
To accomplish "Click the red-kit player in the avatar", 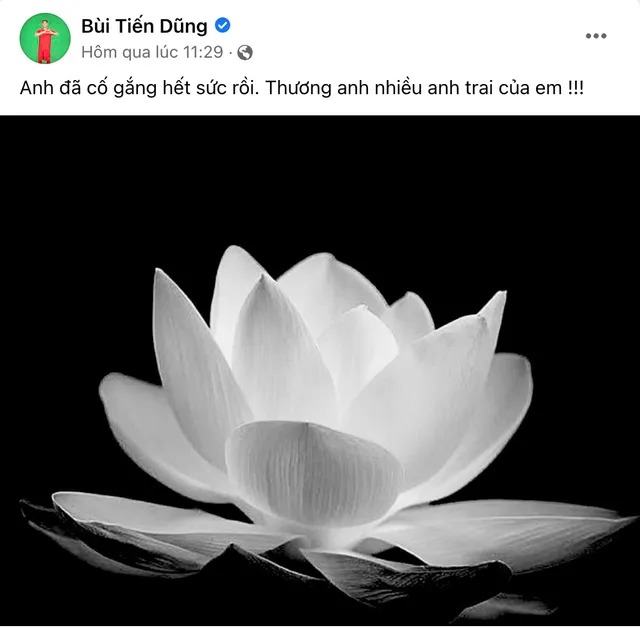I will (45, 42).
